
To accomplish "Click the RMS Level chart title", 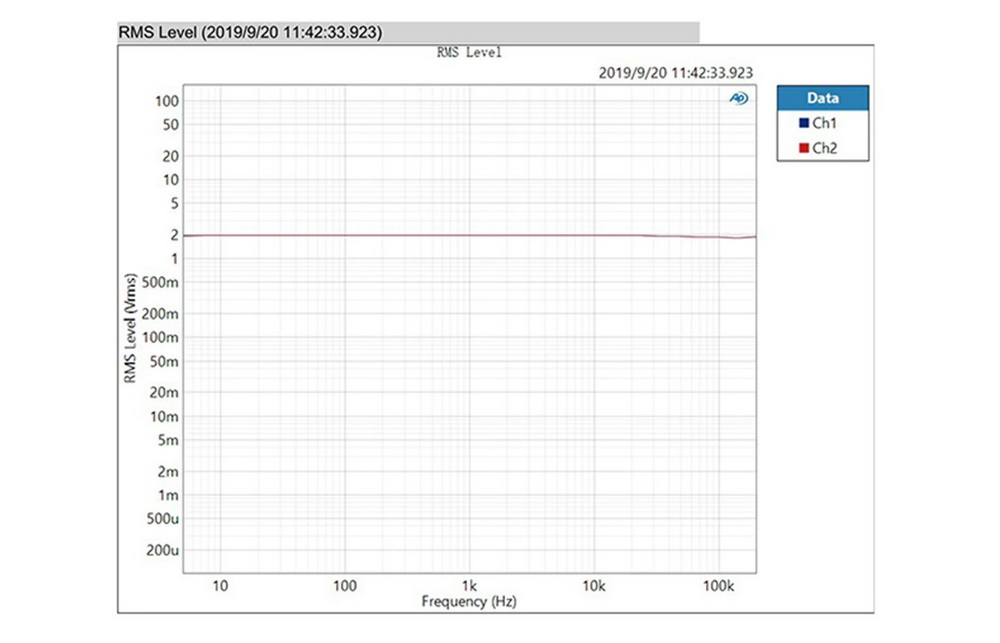I will 470,52.
